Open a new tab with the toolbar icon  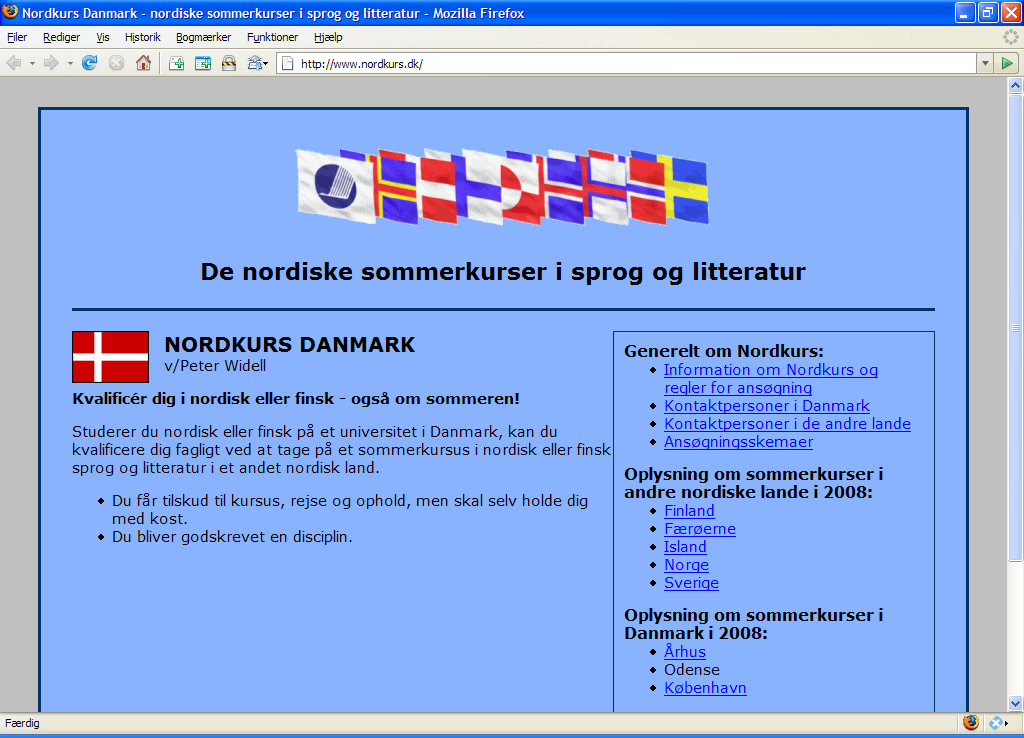176,63
